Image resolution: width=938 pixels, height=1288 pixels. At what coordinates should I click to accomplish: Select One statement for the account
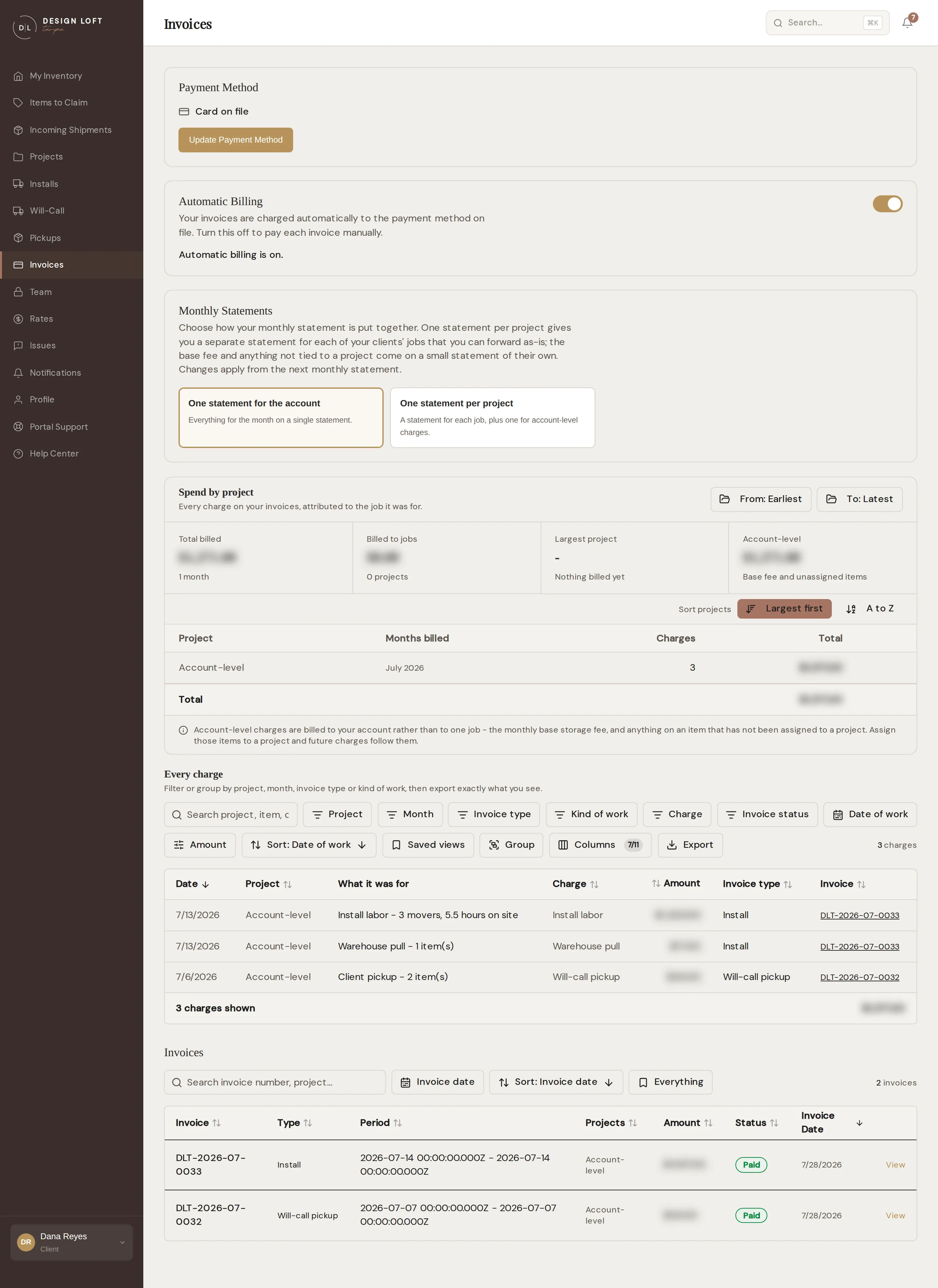(281, 417)
